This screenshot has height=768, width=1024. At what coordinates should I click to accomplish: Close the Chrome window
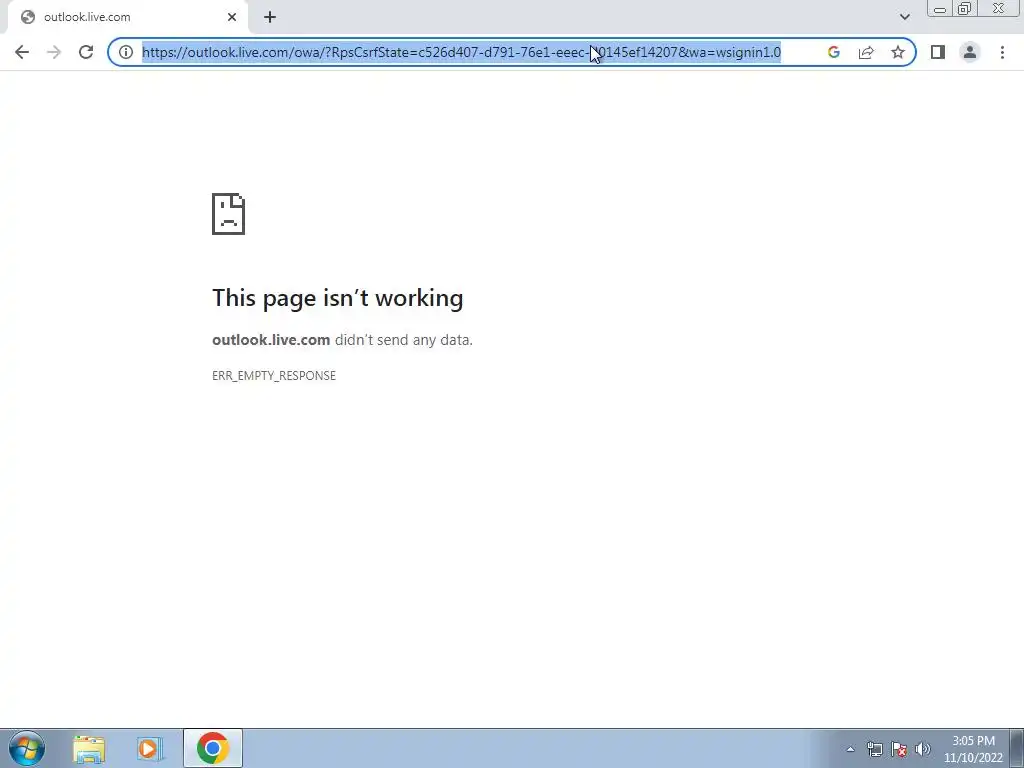tap(999, 9)
